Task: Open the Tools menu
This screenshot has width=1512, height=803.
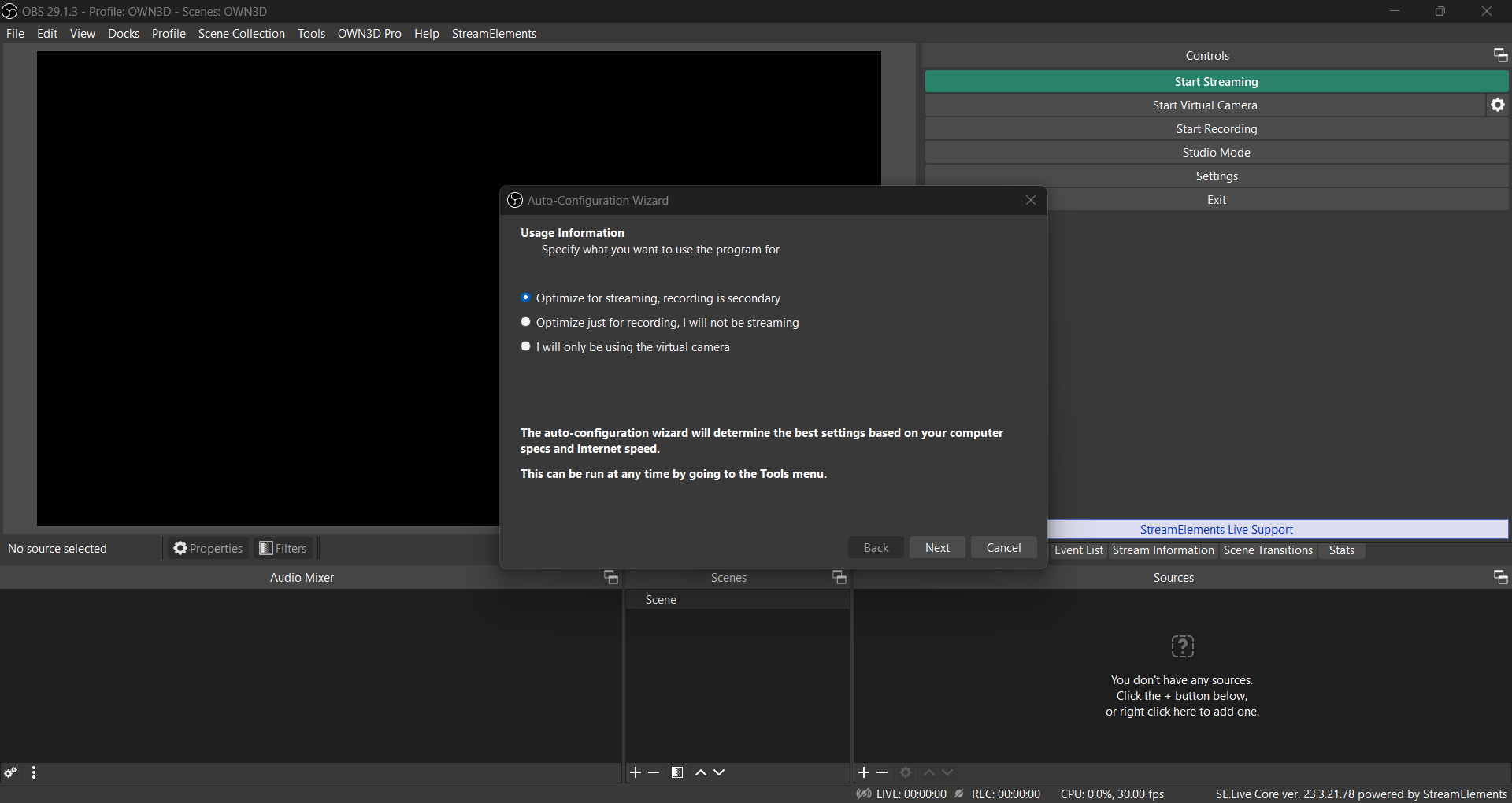Action: (311, 33)
